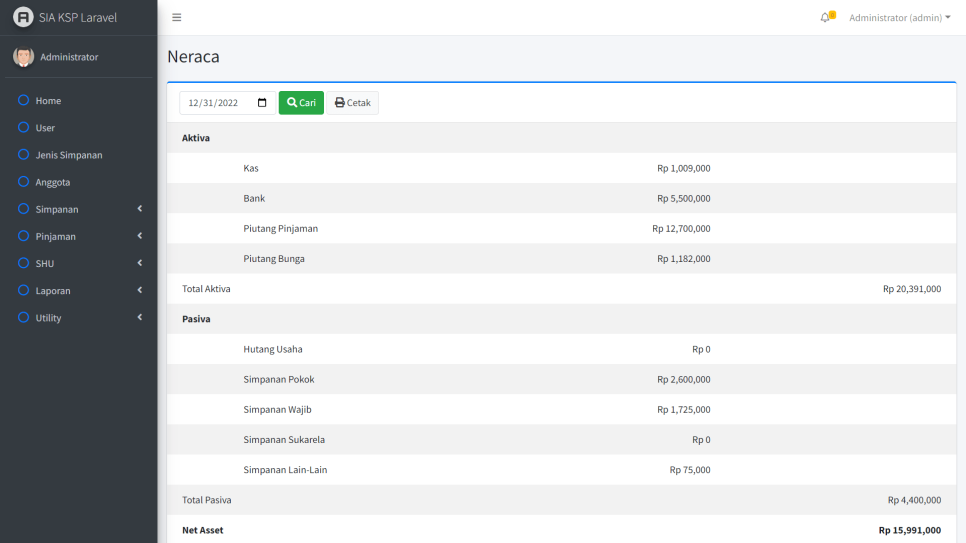The height and width of the screenshot is (543, 966).
Task: Select the Piutang Bunga row label
Action: coord(274,259)
